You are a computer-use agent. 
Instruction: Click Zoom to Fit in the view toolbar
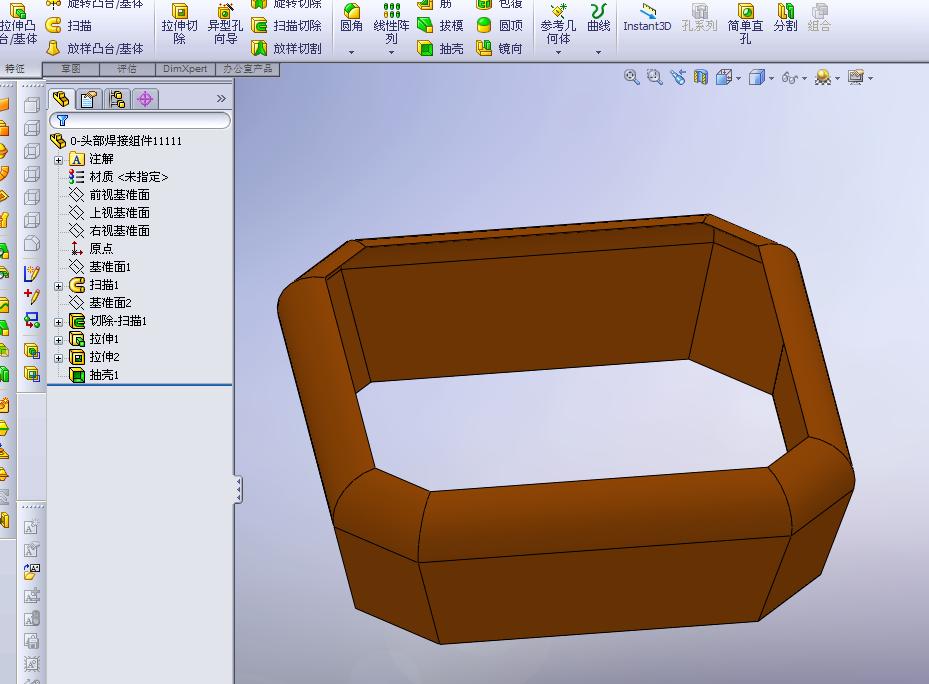(632, 77)
